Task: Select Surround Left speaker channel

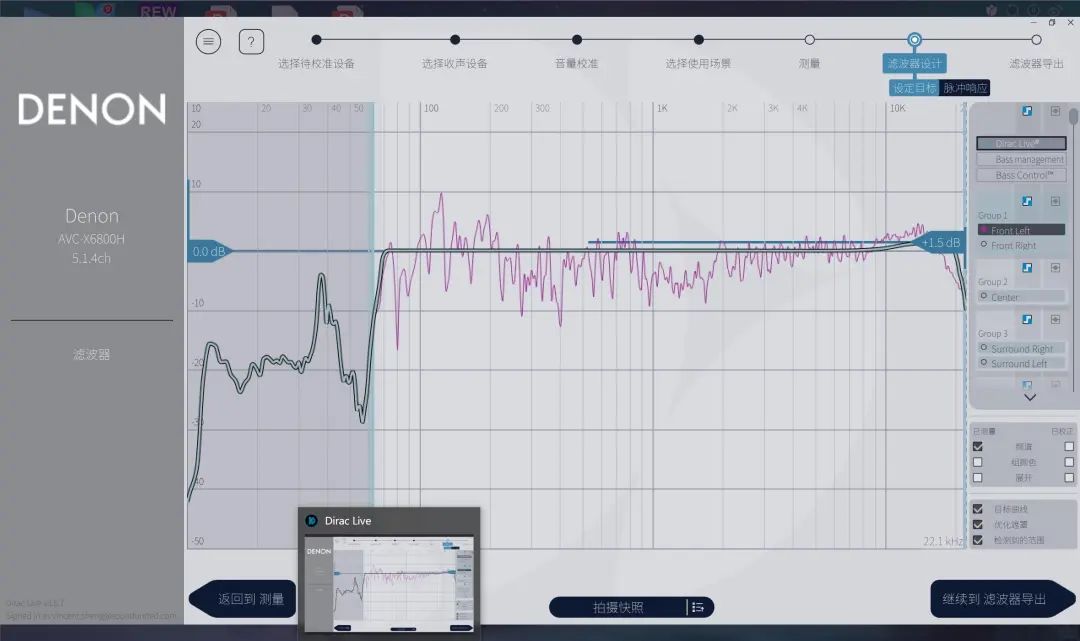Action: pyautogui.click(x=1021, y=364)
